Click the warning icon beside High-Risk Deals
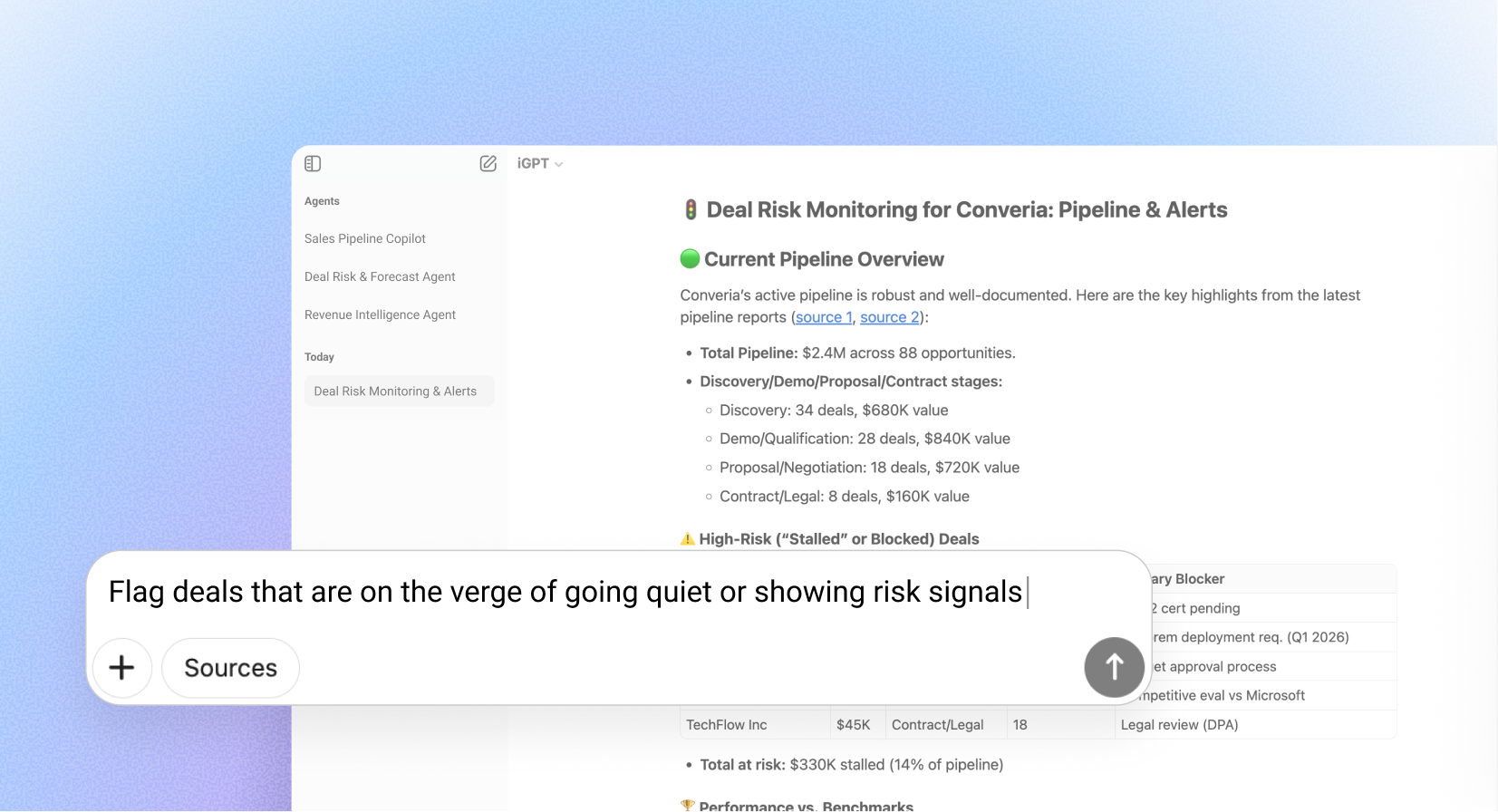Viewport: 1498px width, 812px height. 688,539
